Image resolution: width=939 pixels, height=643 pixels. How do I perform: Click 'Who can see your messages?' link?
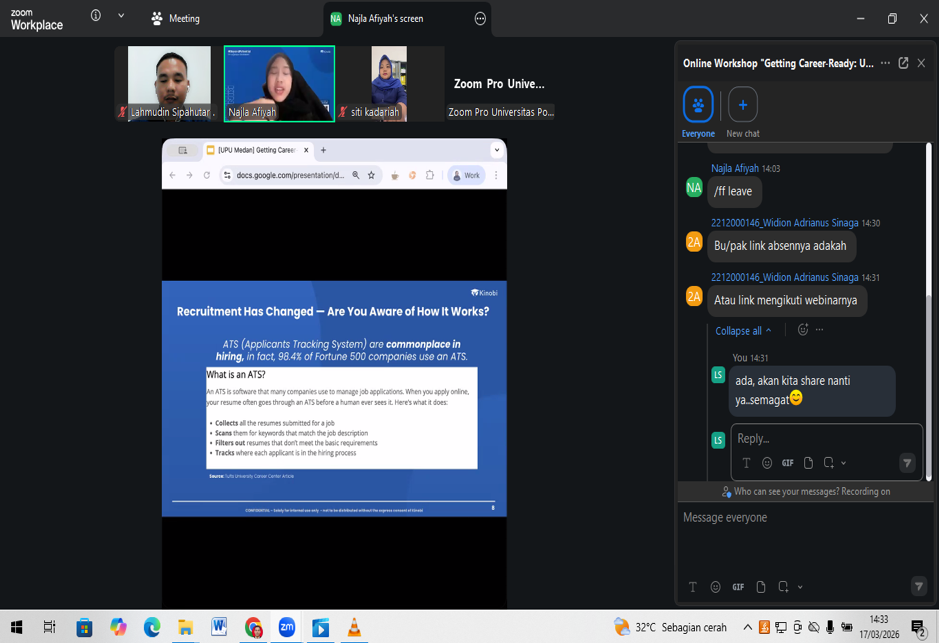[806, 491]
